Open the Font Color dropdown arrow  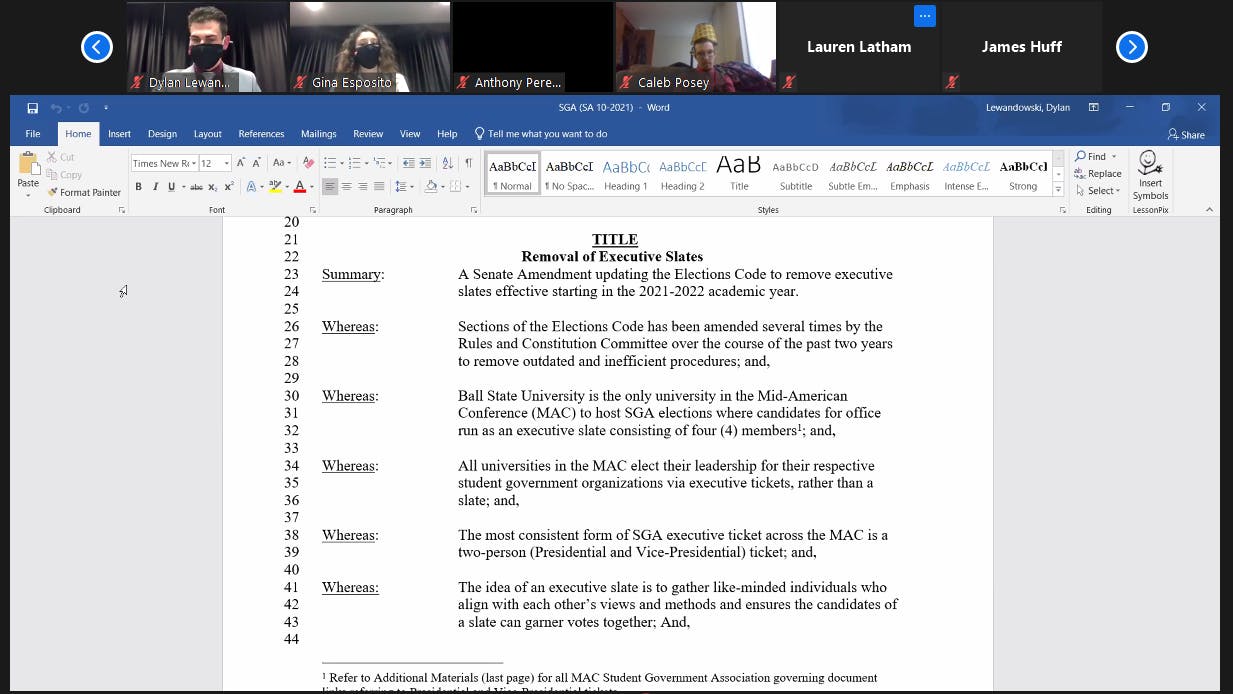[x=312, y=186]
